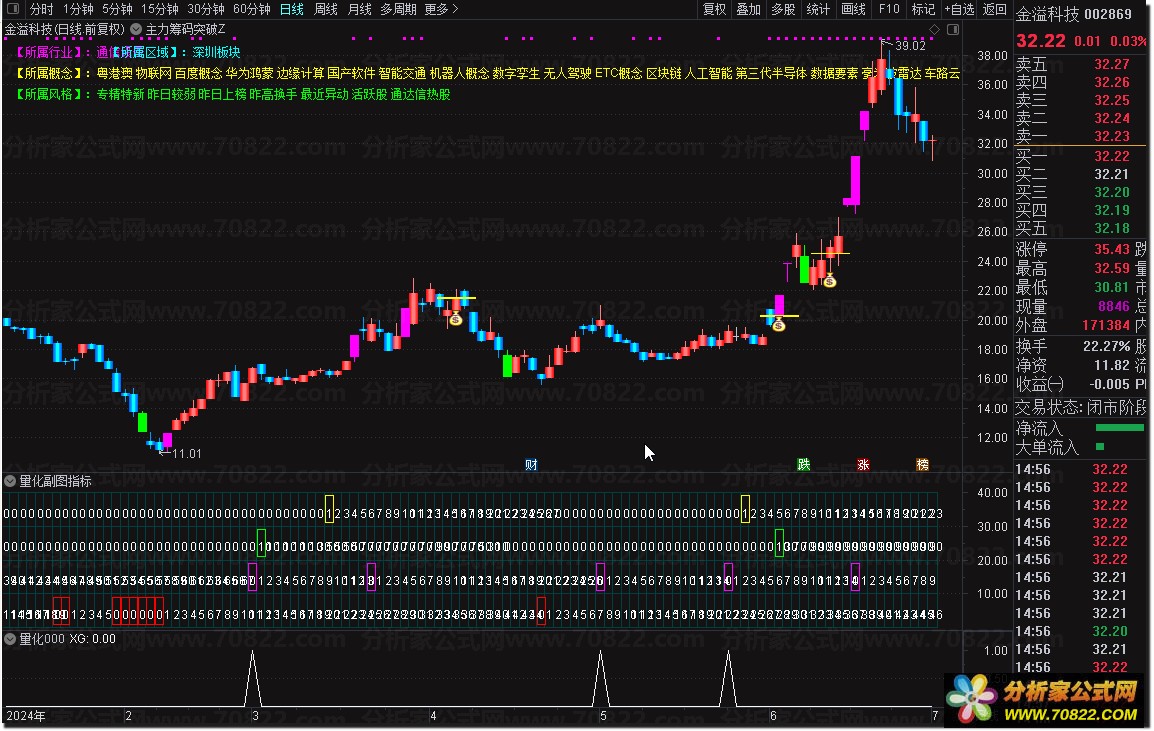Select the 30分钟 period
1154x731 pixels.
[205, 9]
